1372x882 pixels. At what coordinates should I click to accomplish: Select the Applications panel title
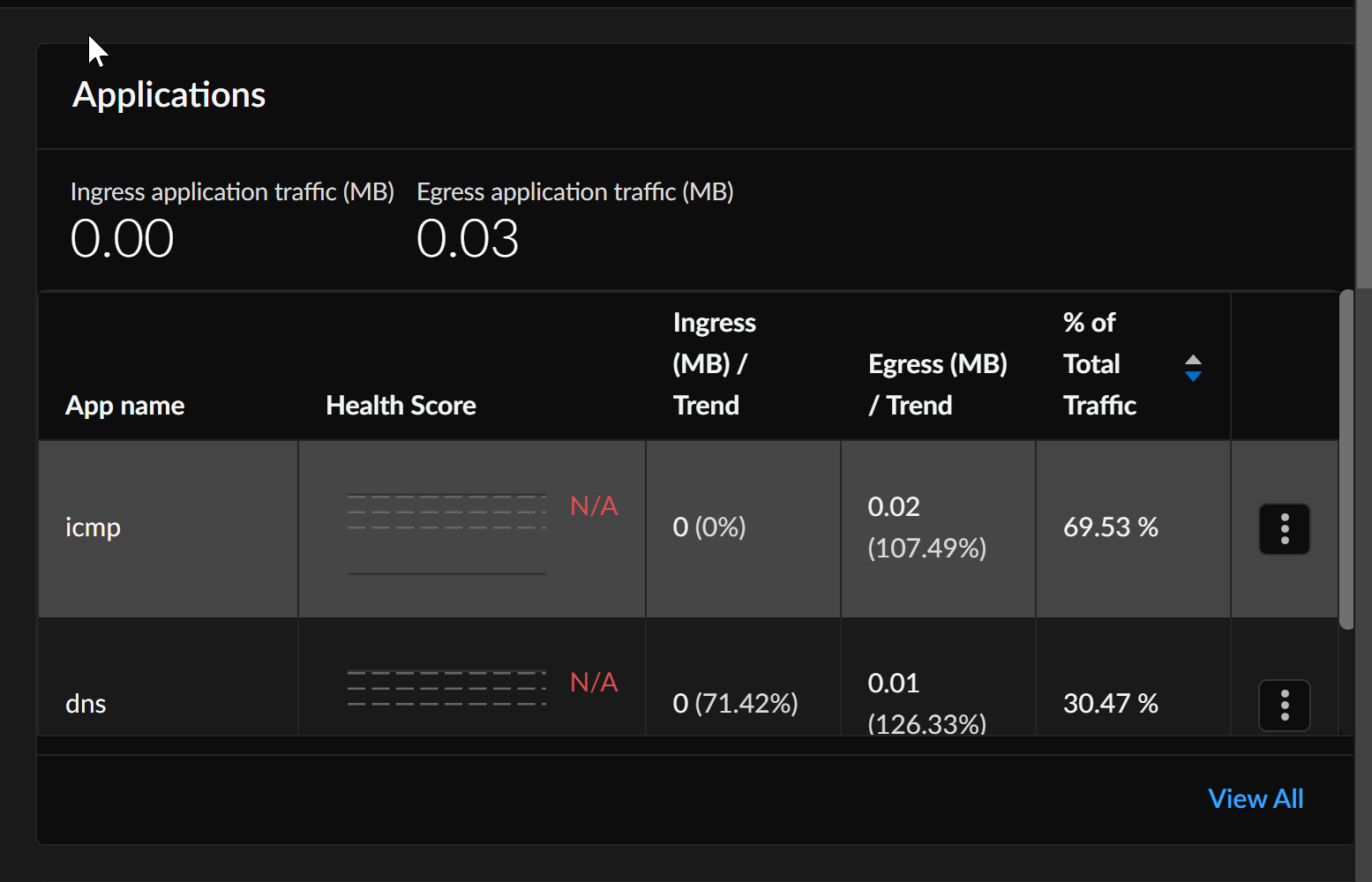click(169, 94)
